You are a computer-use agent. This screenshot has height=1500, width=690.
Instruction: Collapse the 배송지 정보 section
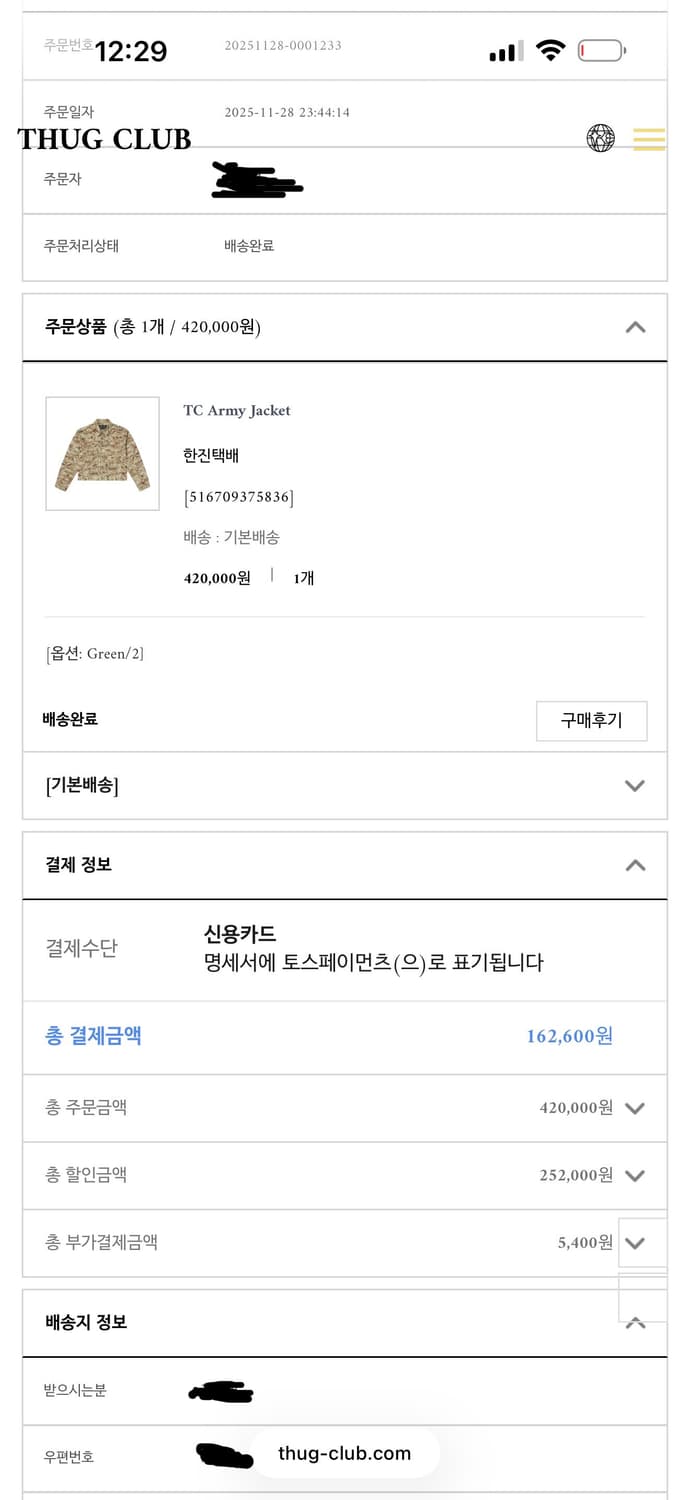pos(633,1322)
